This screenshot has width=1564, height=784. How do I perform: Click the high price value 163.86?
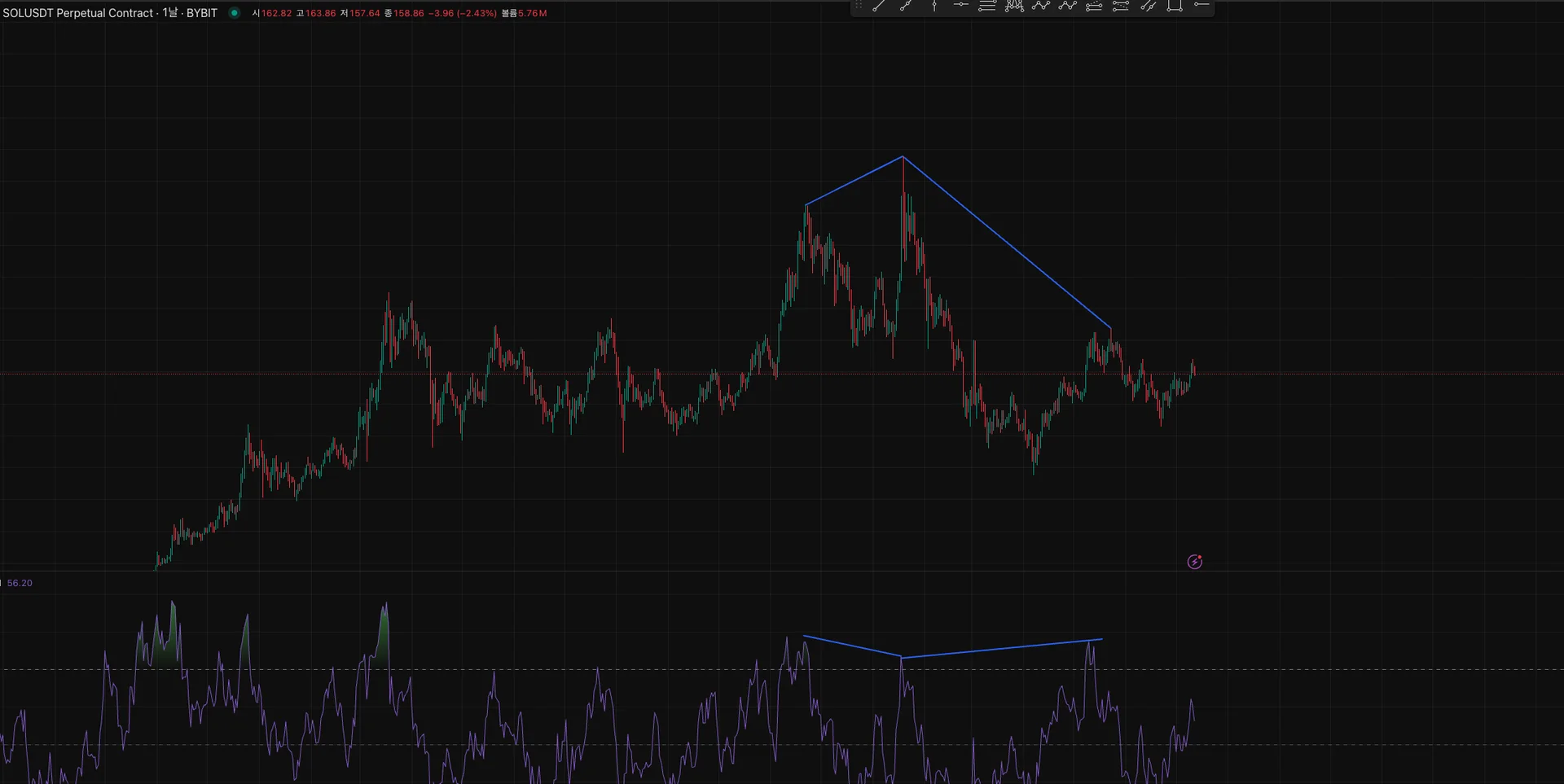pos(320,13)
